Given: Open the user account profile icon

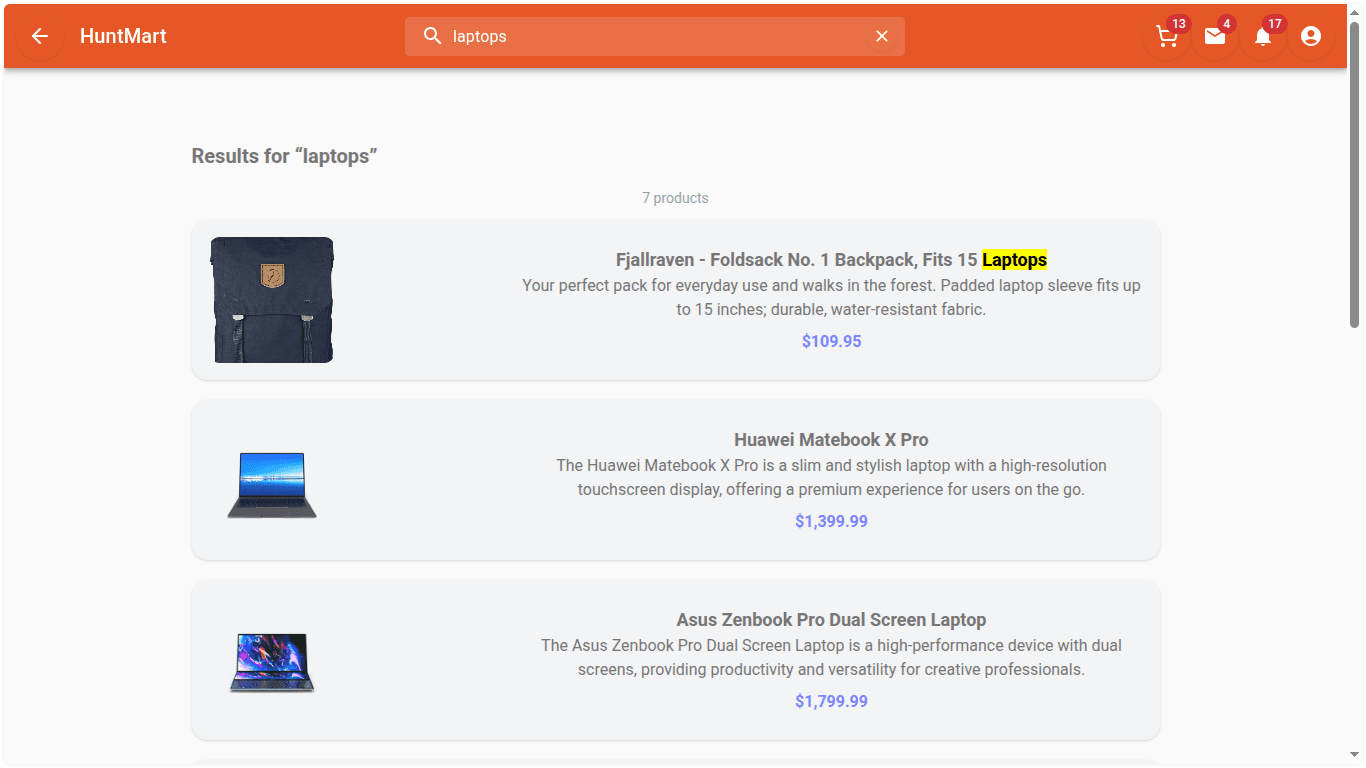Looking at the screenshot, I should (1311, 36).
